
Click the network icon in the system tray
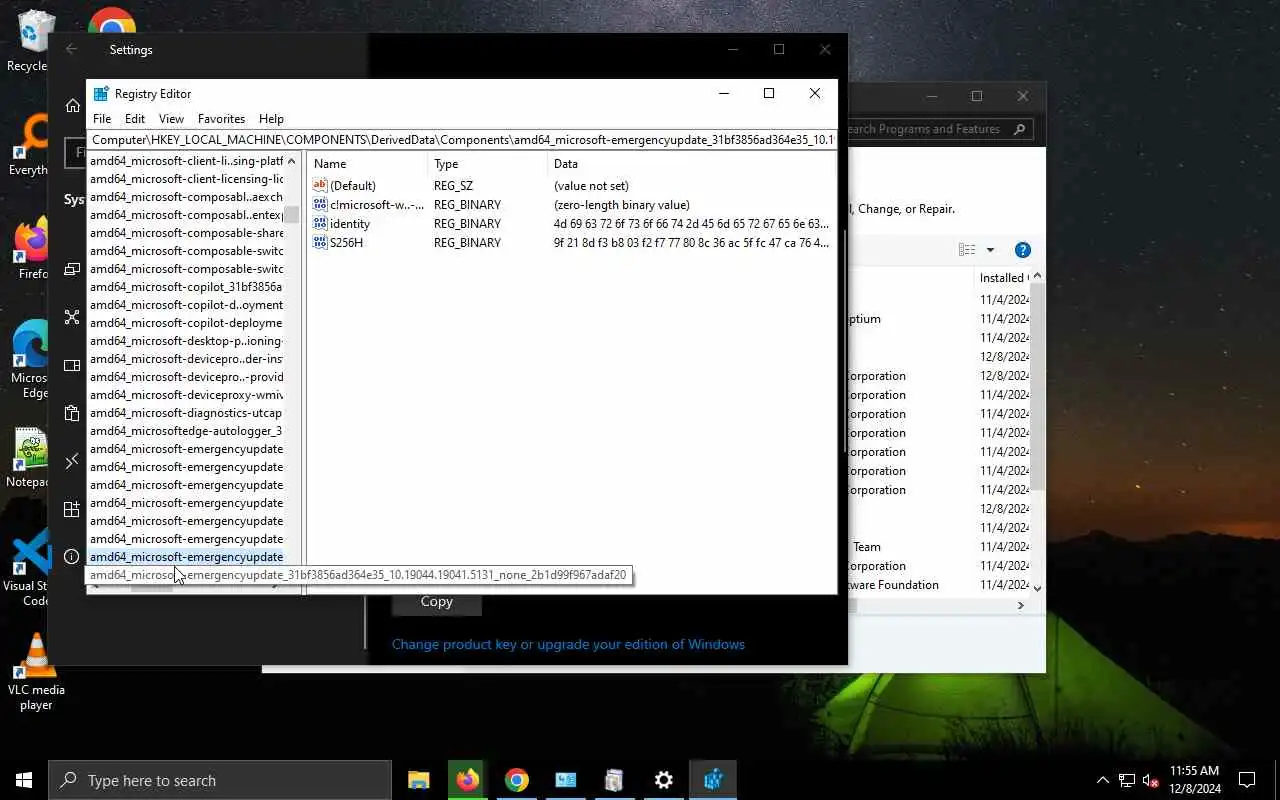(x=1127, y=781)
